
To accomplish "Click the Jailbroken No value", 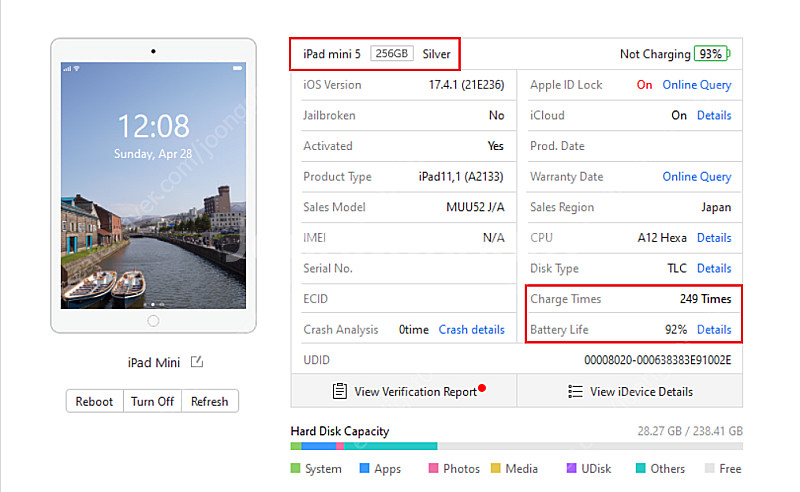I will coord(496,115).
